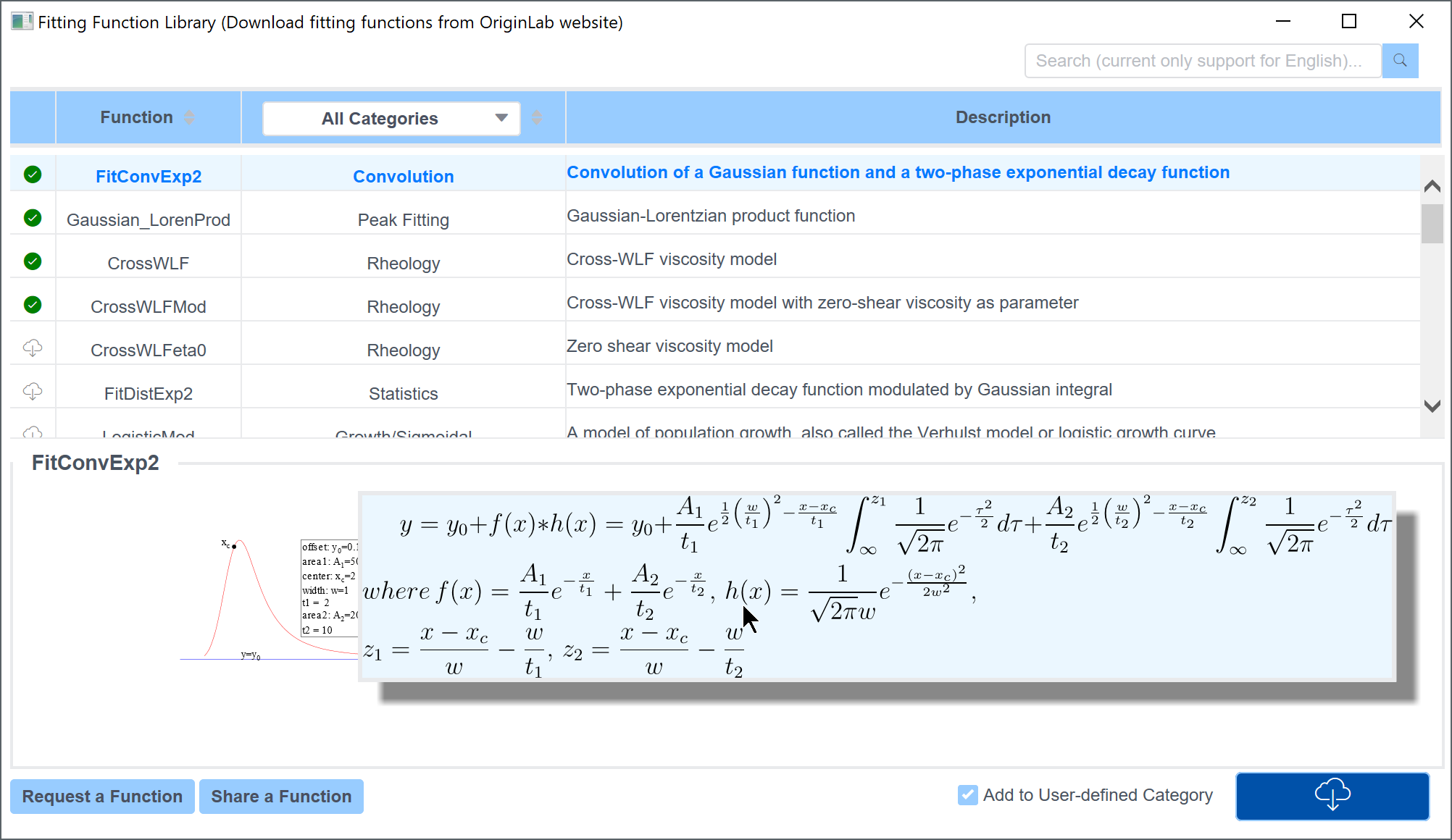The height and width of the screenshot is (840, 1452).
Task: Select the CrossWLF function name
Action: [x=149, y=264]
